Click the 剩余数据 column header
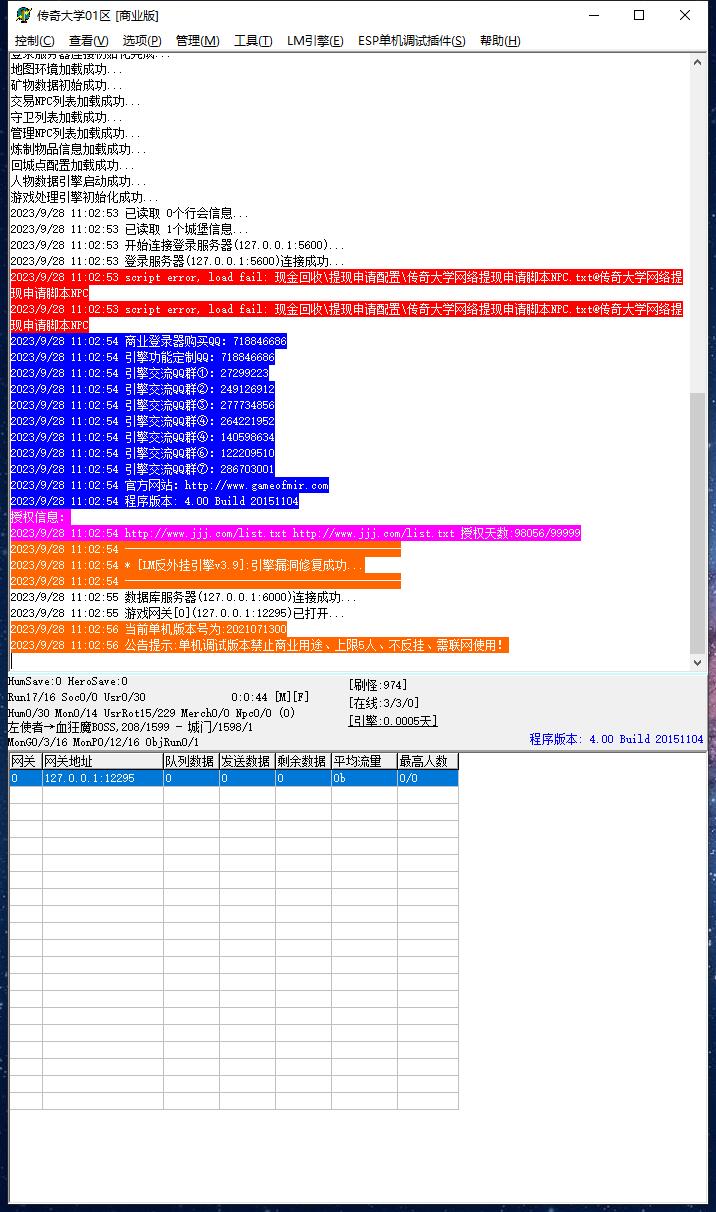Screen dimensions: 716x1212 click(303, 761)
